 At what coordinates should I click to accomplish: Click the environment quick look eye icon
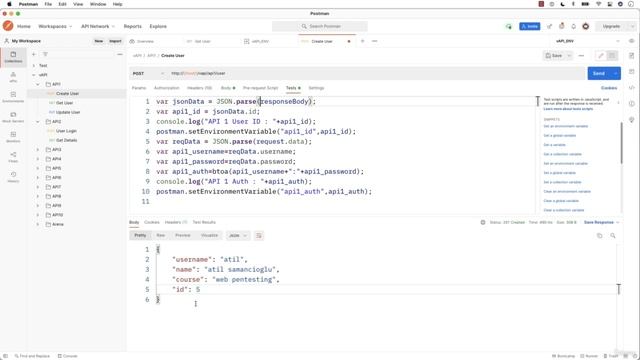point(631,41)
